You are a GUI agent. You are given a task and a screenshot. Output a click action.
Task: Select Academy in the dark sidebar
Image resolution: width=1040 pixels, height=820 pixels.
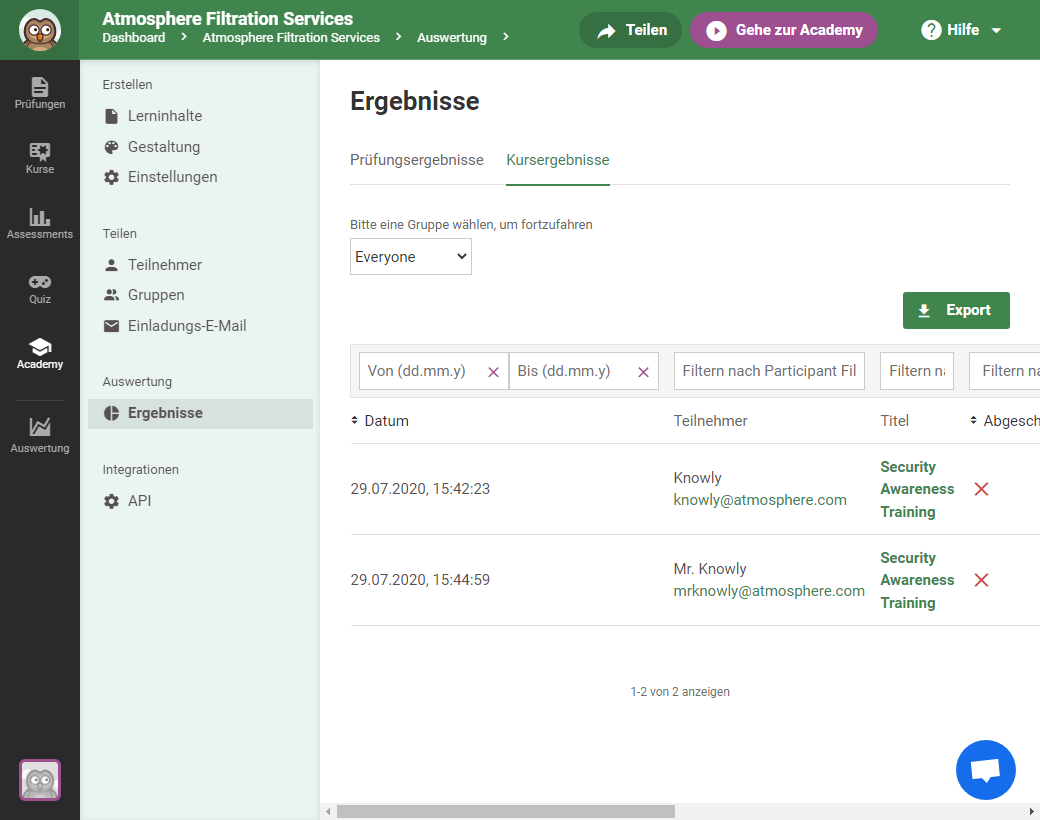click(40, 354)
